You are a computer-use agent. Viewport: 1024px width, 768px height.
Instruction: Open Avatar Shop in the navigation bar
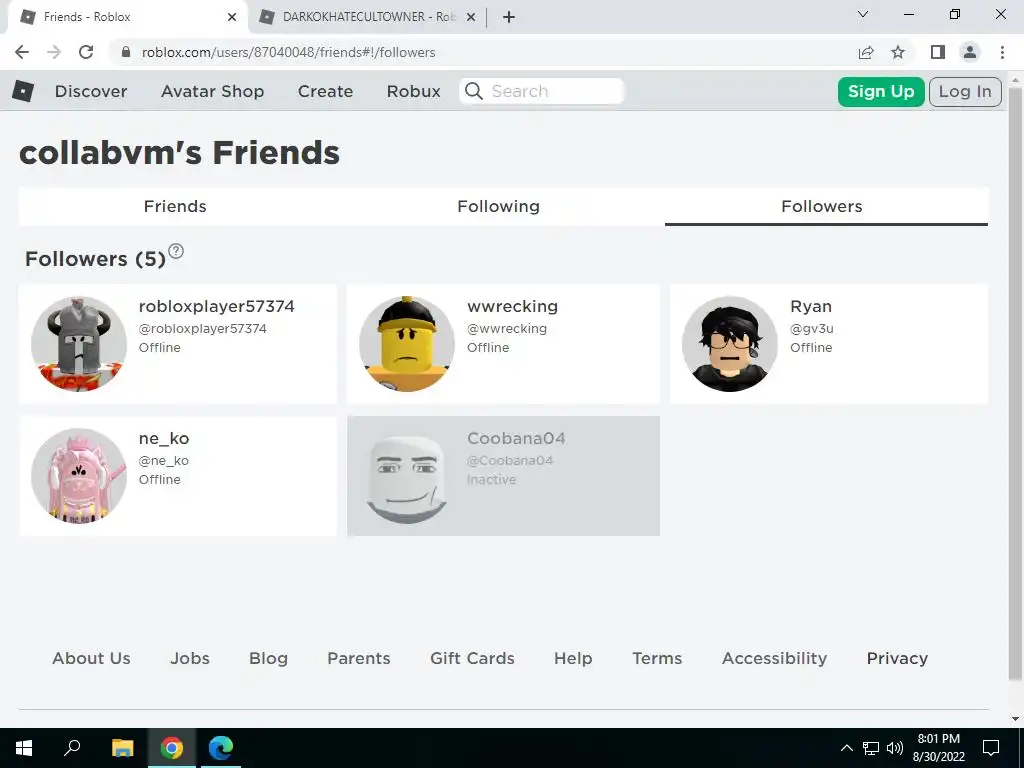click(x=212, y=91)
